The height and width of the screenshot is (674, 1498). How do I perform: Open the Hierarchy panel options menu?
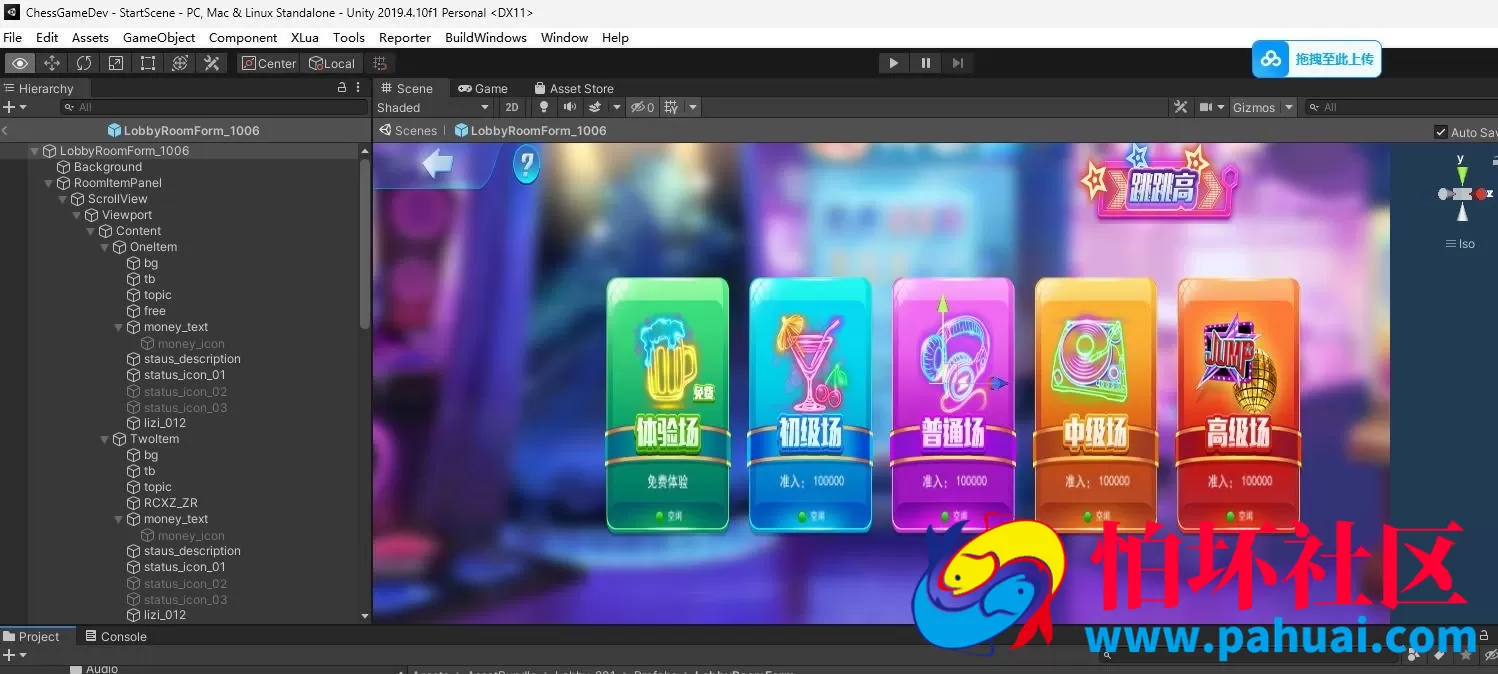pyautogui.click(x=359, y=88)
